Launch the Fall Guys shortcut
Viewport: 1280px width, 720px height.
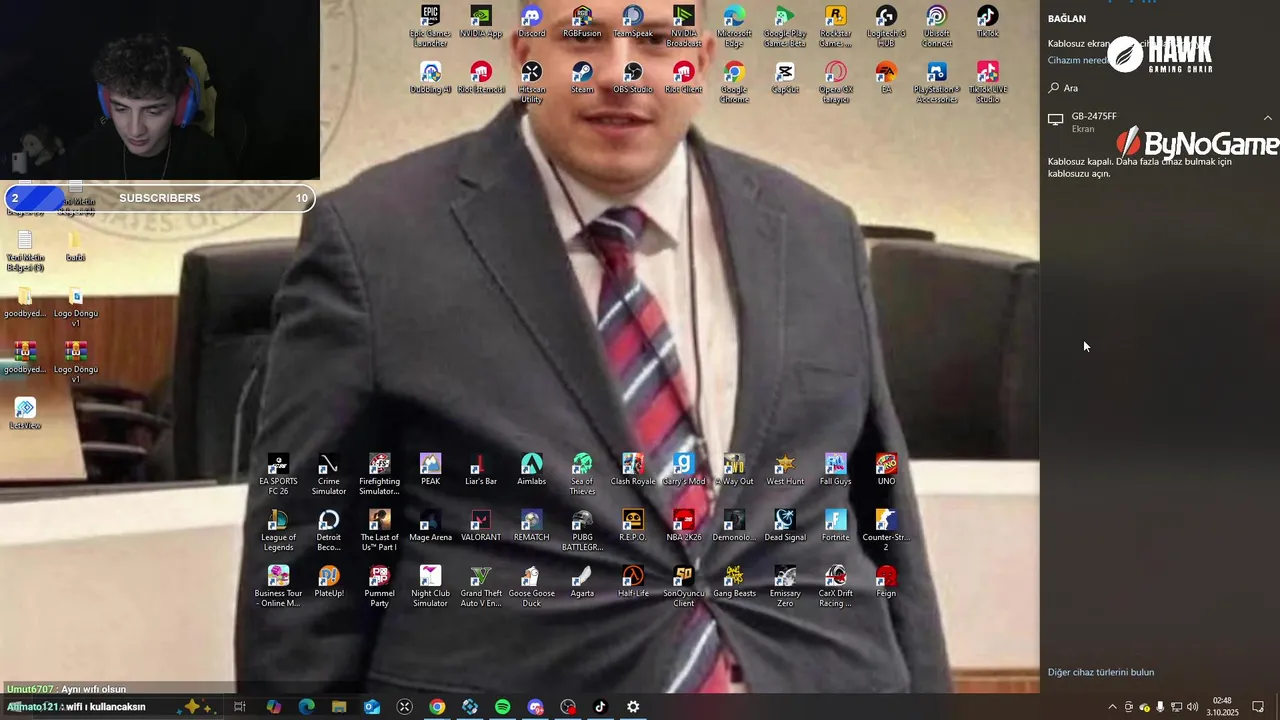click(x=835, y=470)
